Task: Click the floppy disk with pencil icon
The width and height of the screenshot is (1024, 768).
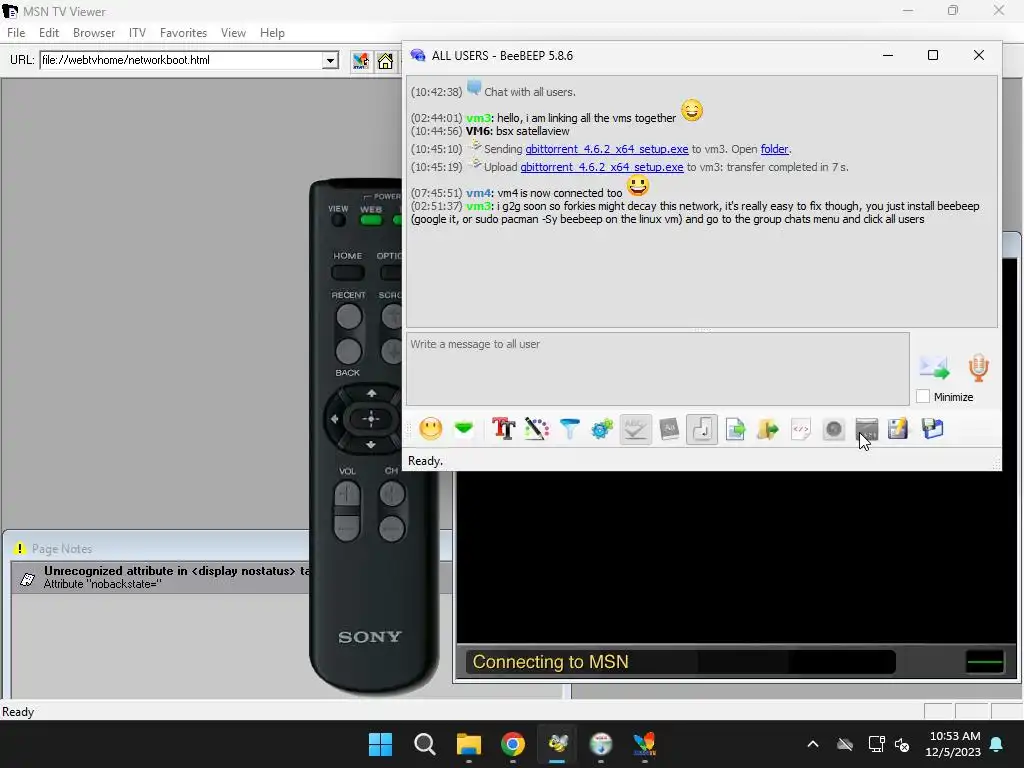Action: click(898, 429)
